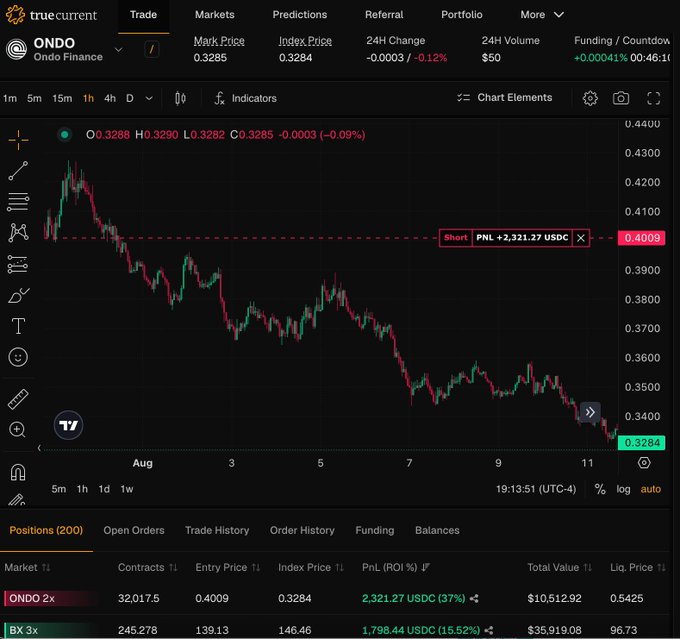Screen dimensions: 680x639
Task: Open the Predictions page
Action: (x=300, y=15)
